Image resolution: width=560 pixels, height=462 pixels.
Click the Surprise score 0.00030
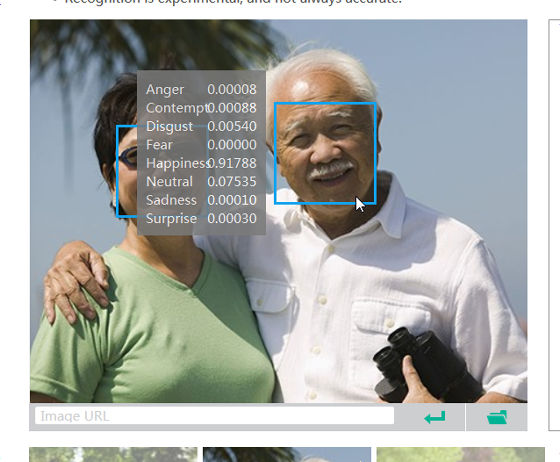(232, 218)
